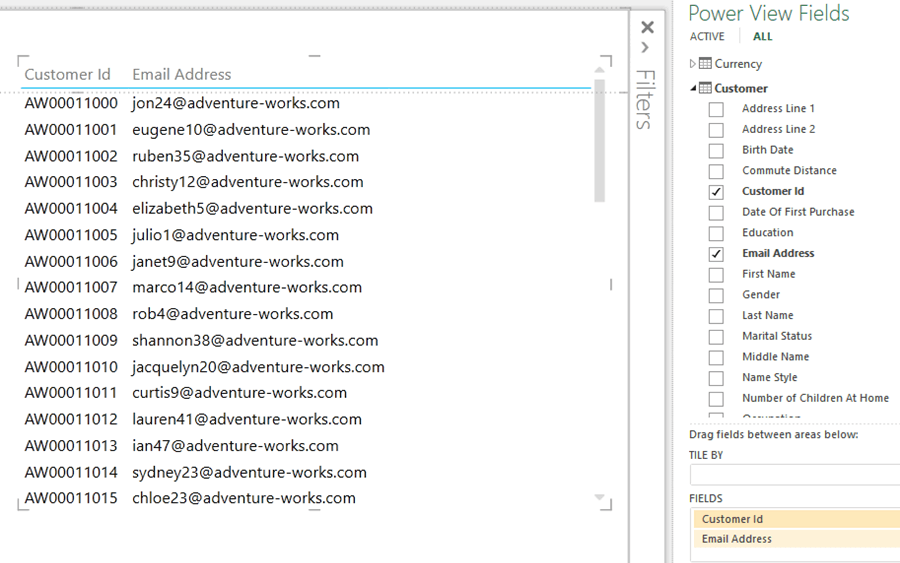Expand the Currency table

tap(692, 64)
